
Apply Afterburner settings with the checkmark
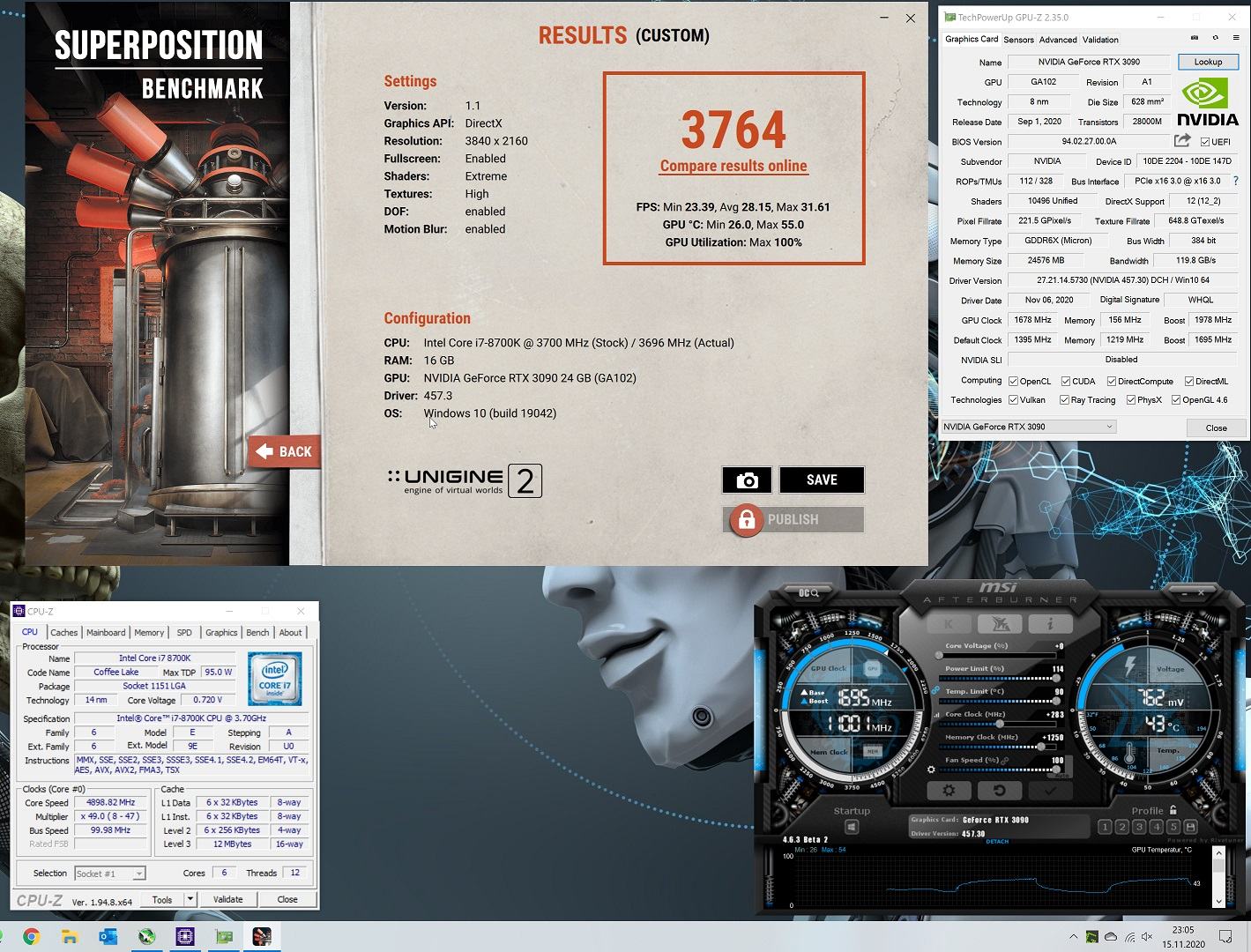click(x=1049, y=791)
